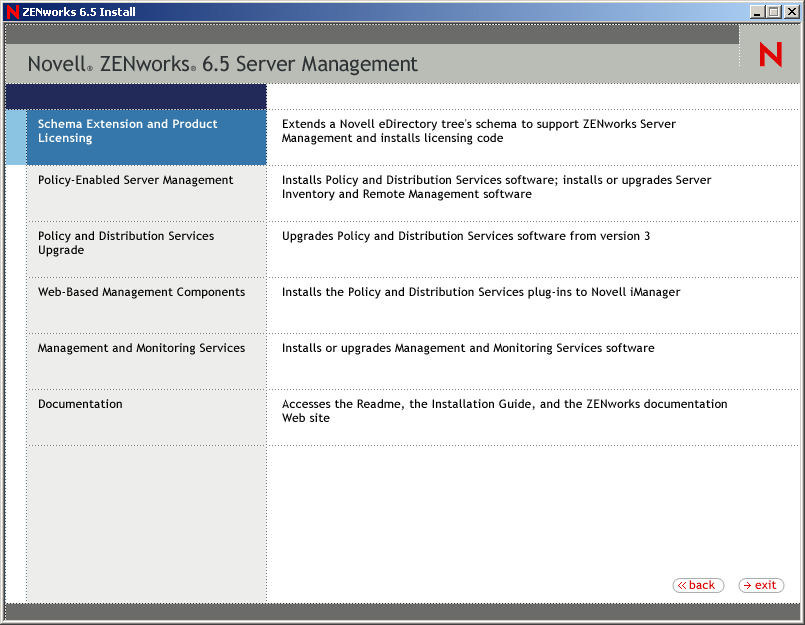The width and height of the screenshot is (805, 625).
Task: Click the "back" button
Action: (x=698, y=585)
